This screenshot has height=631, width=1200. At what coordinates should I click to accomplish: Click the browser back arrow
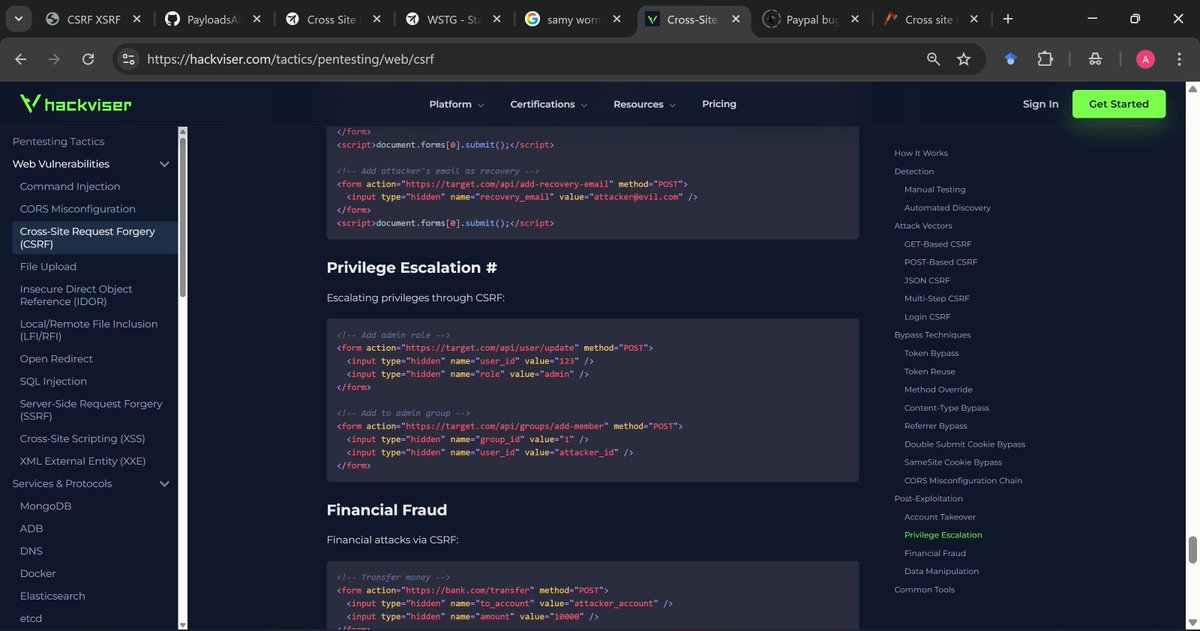[21, 59]
